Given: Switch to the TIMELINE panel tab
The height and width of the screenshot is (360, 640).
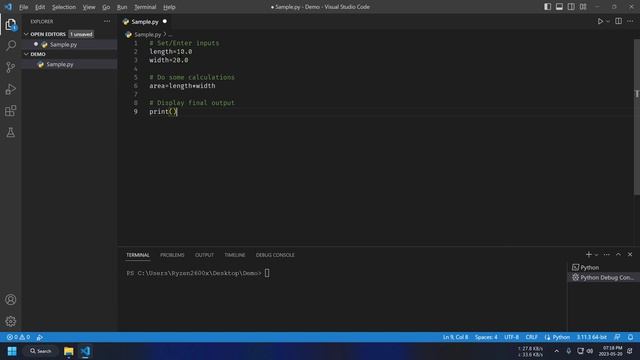Looking at the screenshot, I should click(235, 255).
